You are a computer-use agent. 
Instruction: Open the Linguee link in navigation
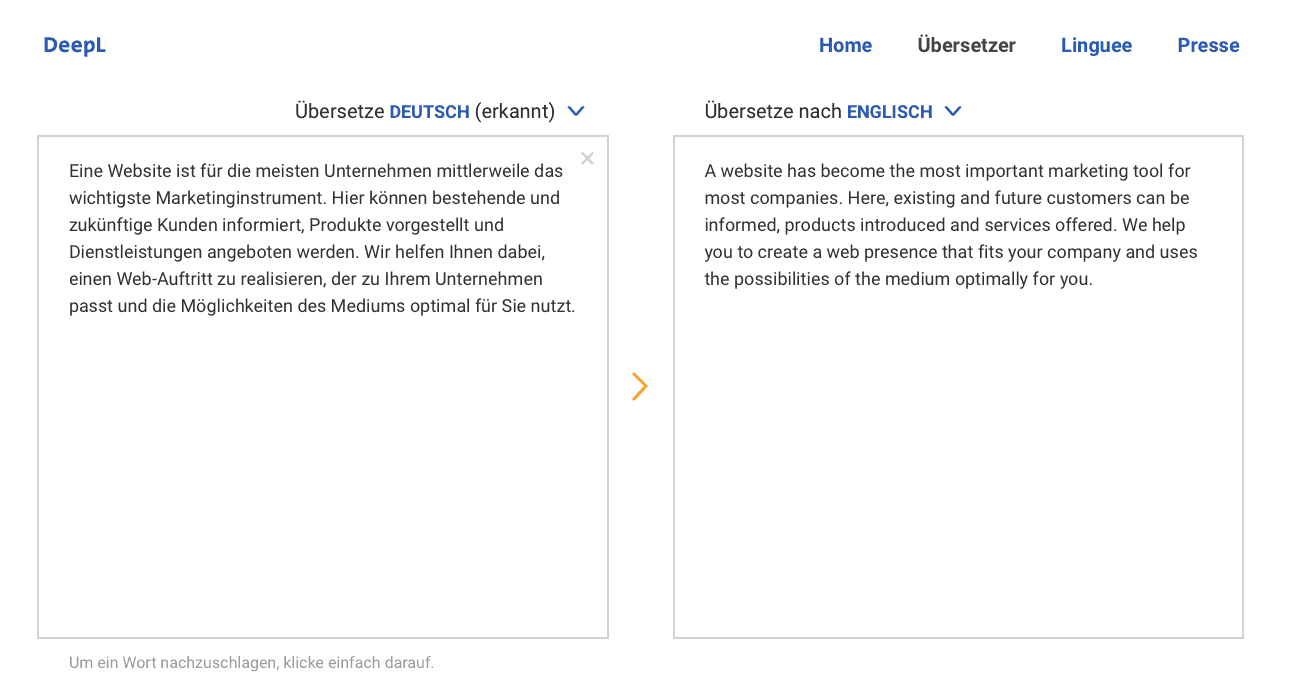[x=1096, y=45]
